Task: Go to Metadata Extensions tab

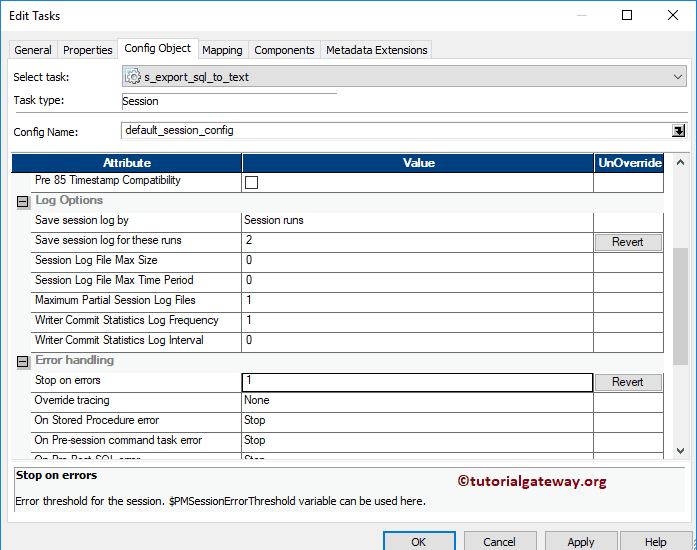Action: [x=377, y=50]
